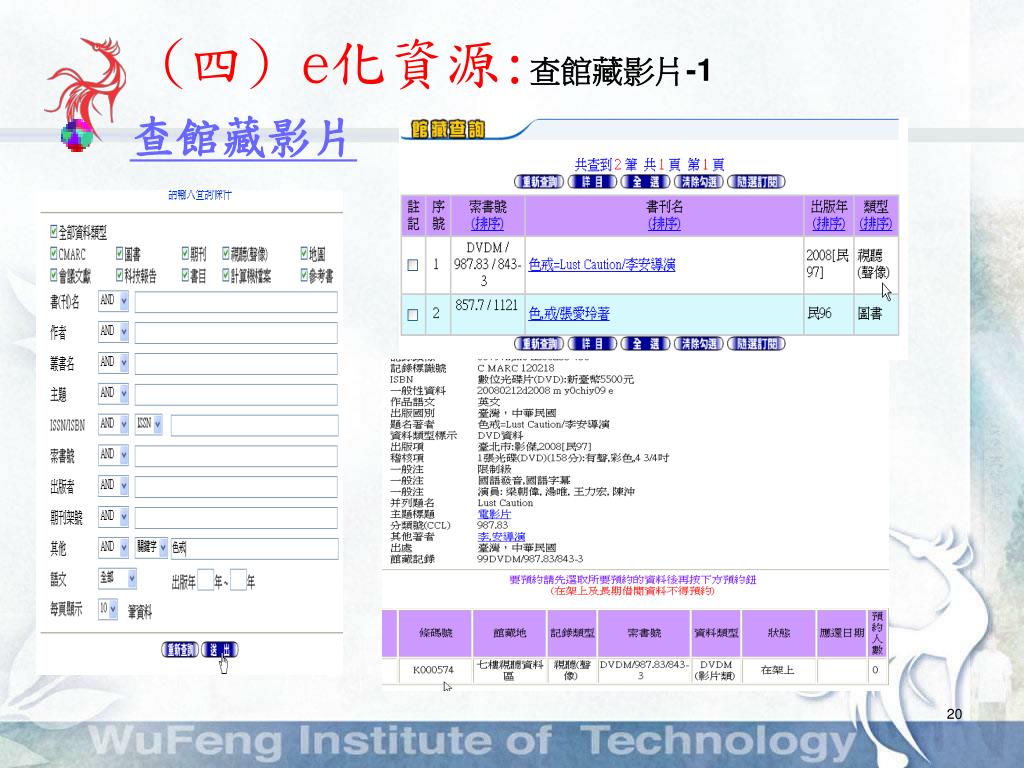
Task: Uncheck the 地圖 checkbox
Action: coord(304,253)
